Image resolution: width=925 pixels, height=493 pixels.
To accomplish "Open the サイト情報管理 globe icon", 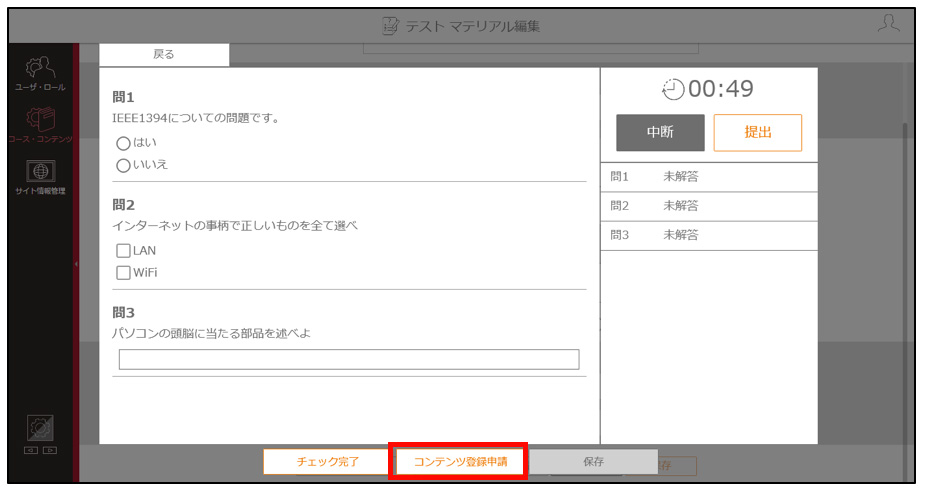I will (x=40, y=177).
